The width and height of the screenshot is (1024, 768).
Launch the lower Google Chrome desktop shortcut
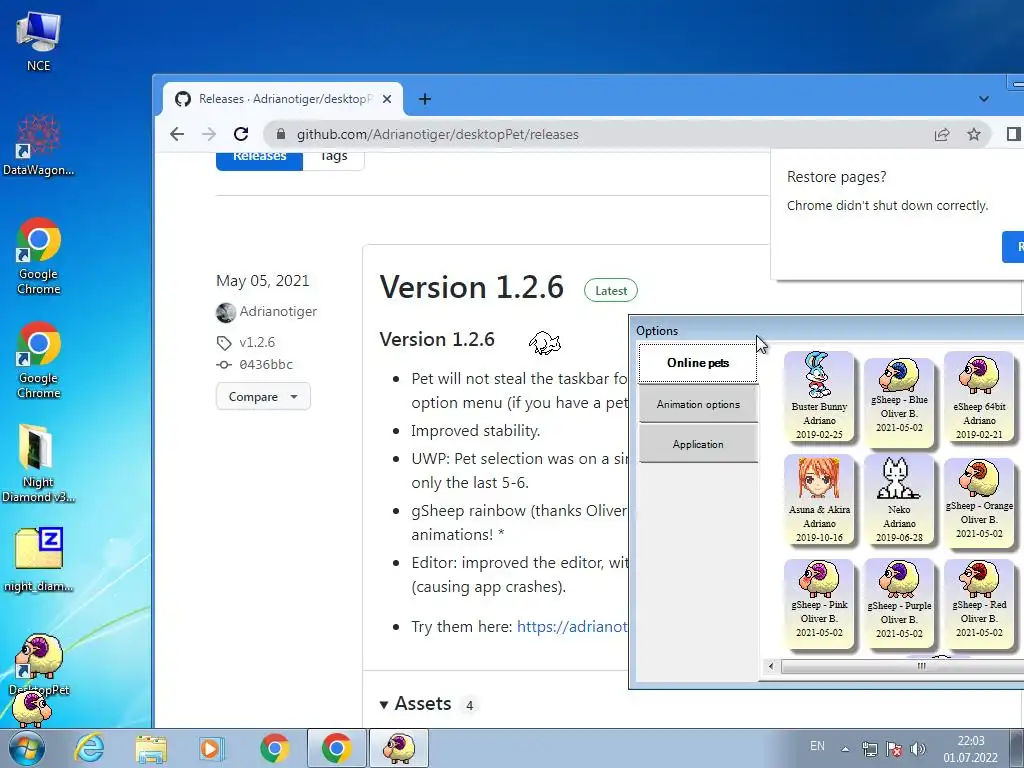[x=39, y=359]
